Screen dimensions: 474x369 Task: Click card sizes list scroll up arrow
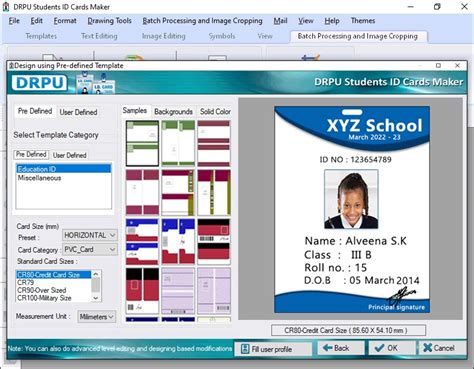coord(96,274)
